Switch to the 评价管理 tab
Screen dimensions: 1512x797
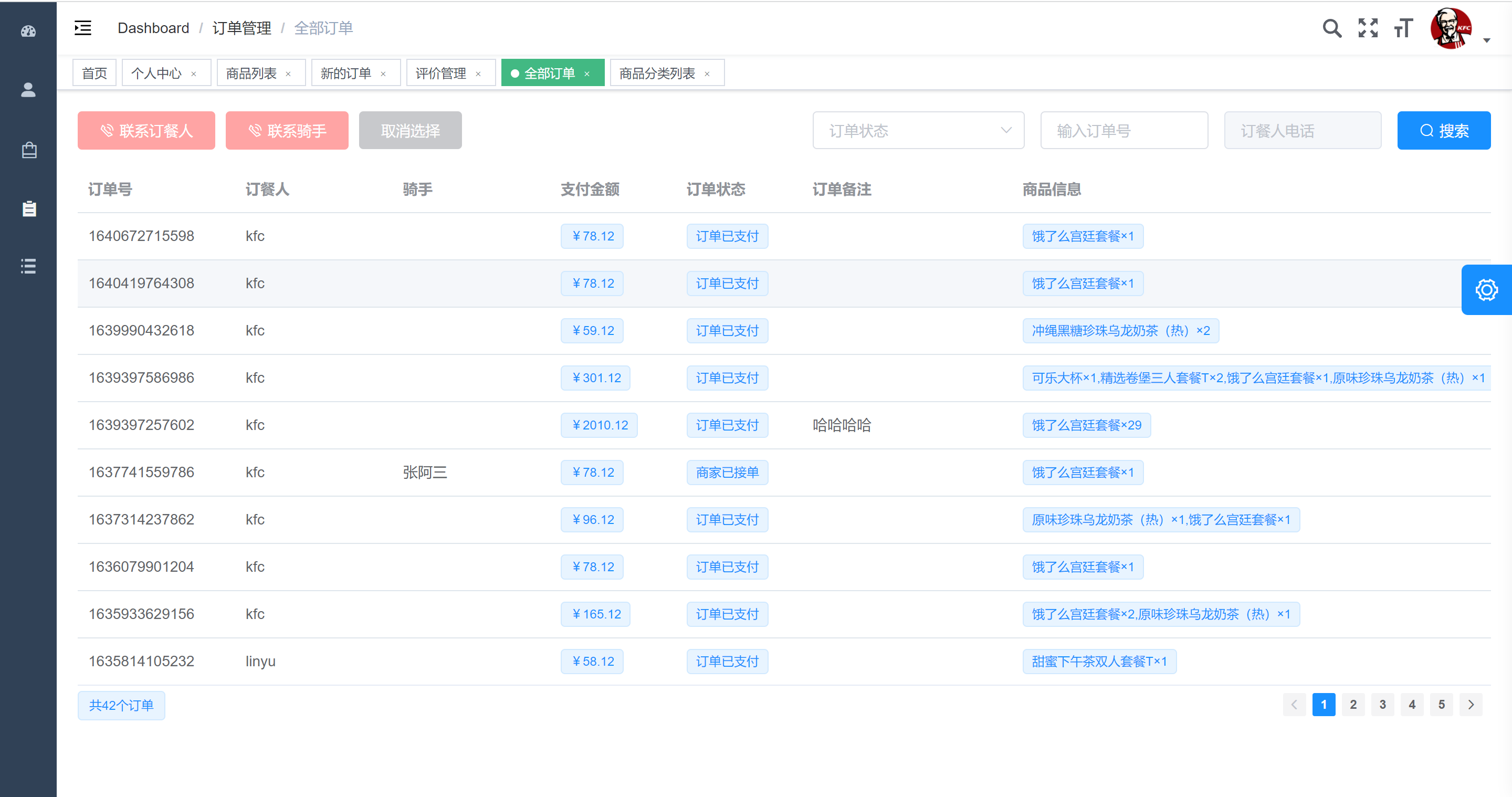pos(440,74)
